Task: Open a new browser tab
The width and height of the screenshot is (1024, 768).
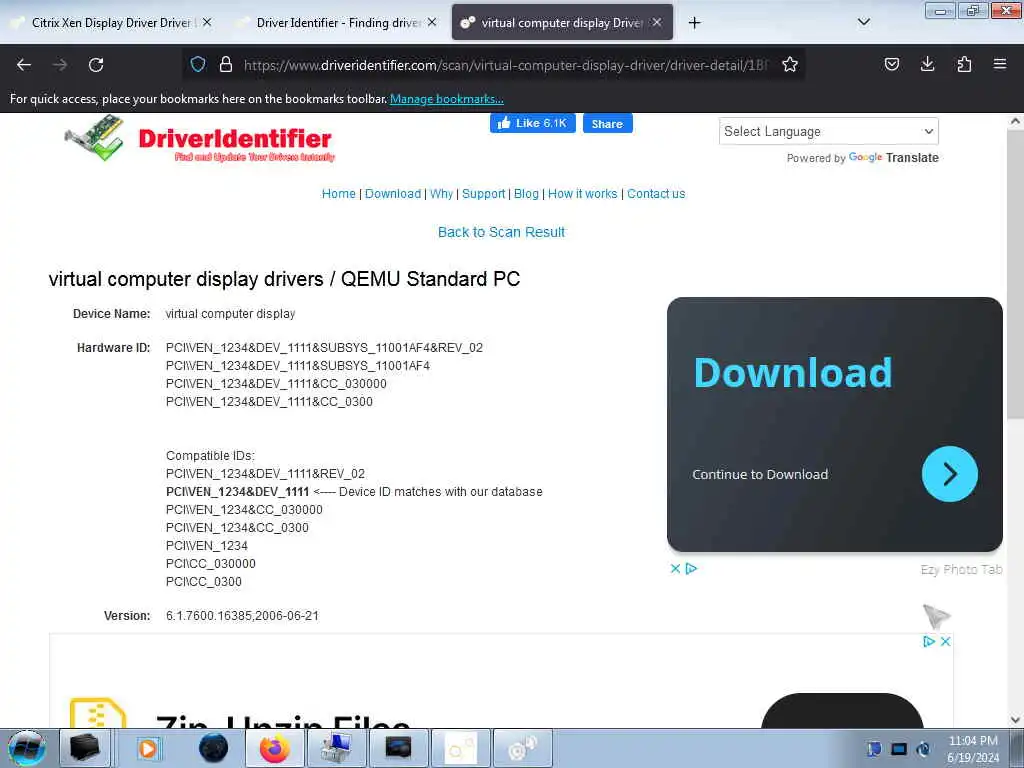Action: tap(694, 23)
